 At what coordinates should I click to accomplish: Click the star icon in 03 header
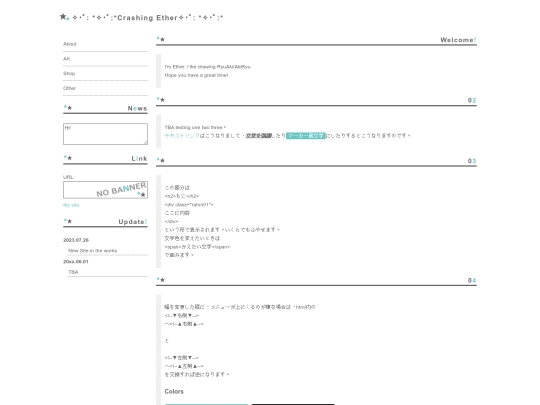tap(161, 160)
